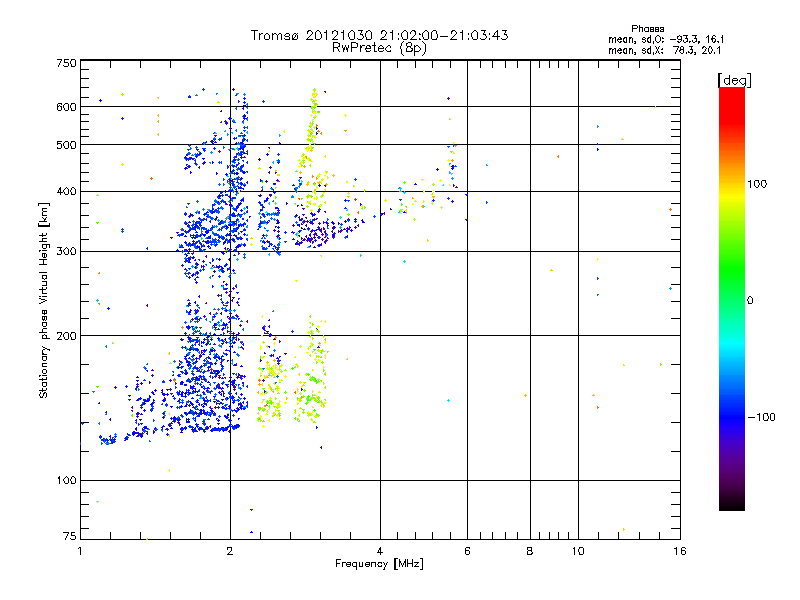Click the "100" colorbar tick label
Image resolution: width=800 pixels, height=600 pixels.
(x=757, y=184)
